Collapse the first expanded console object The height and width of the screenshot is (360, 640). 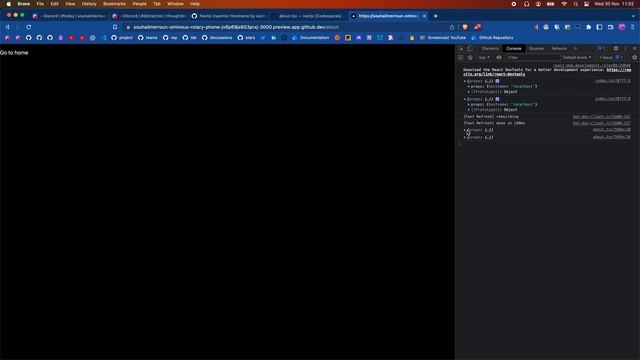pyautogui.click(x=465, y=81)
